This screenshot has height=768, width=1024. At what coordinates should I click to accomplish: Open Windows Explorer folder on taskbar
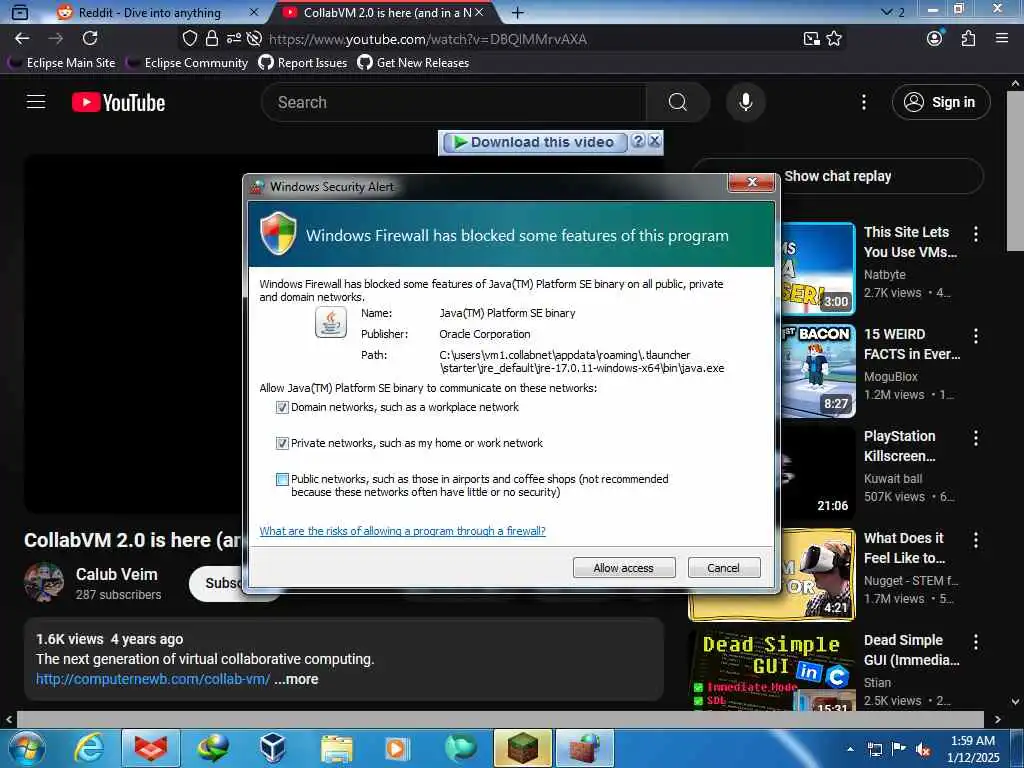pyautogui.click(x=337, y=748)
